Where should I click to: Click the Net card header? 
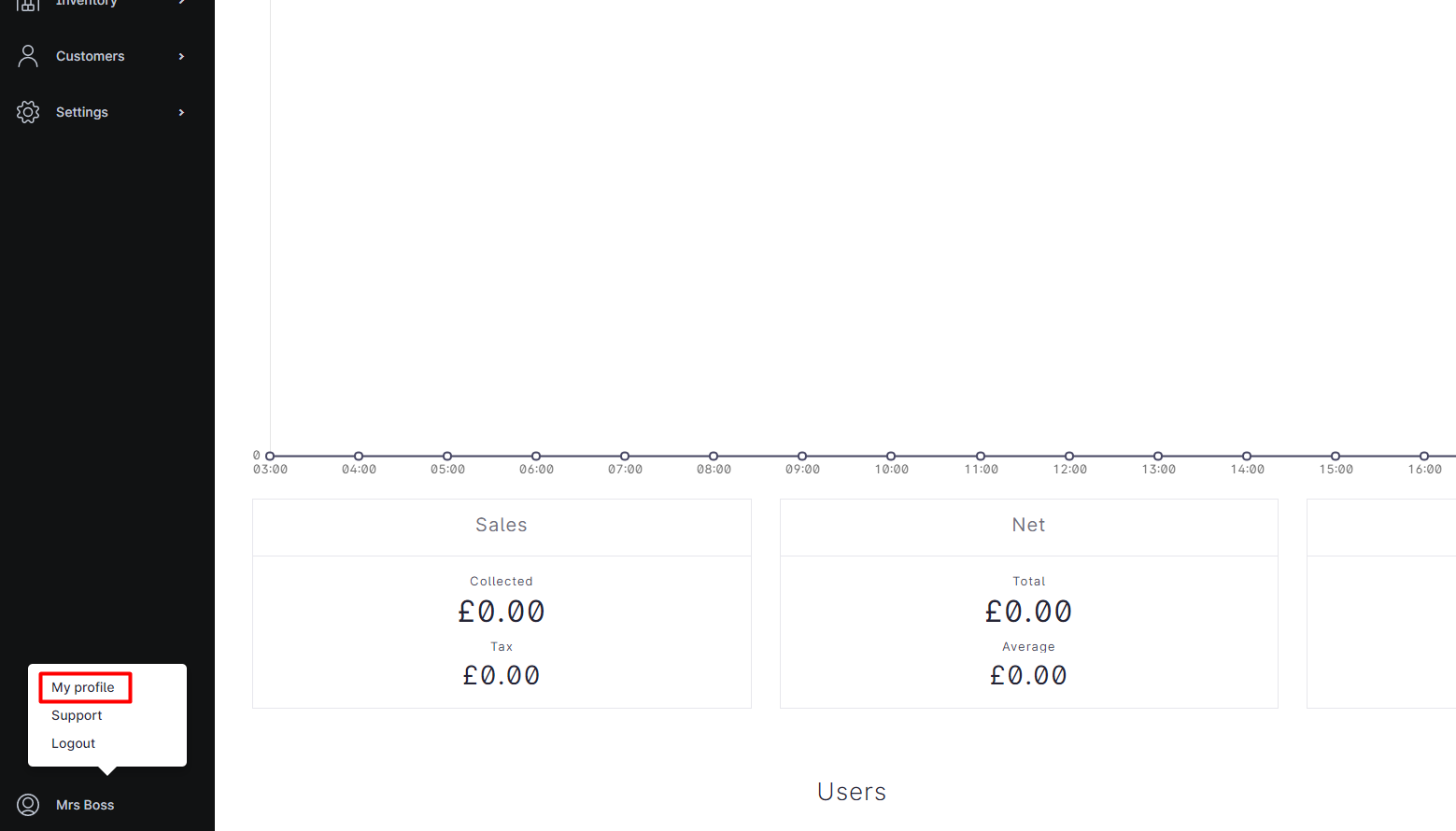point(1028,526)
